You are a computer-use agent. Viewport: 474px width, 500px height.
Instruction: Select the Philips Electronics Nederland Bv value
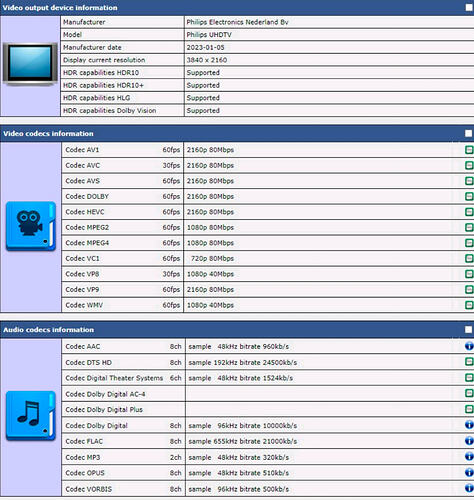point(237,22)
